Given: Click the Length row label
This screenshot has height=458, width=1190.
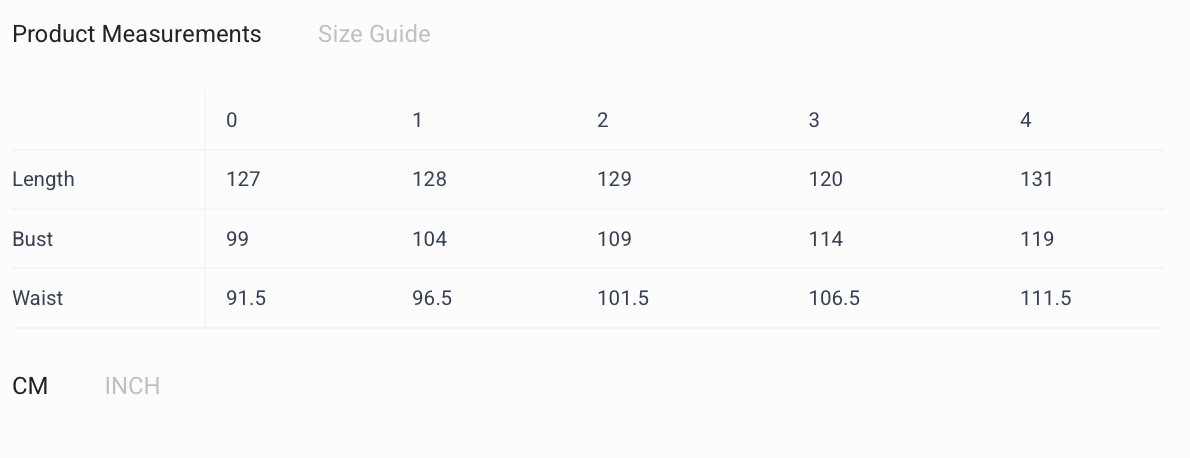Looking at the screenshot, I should click(43, 180).
